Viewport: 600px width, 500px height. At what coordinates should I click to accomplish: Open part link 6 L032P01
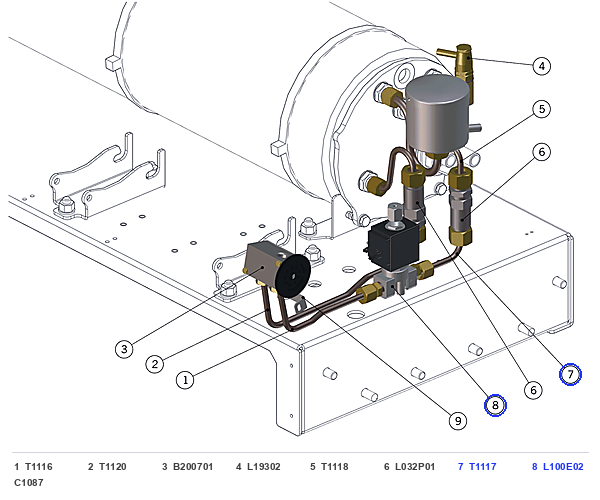pyautogui.click(x=409, y=467)
